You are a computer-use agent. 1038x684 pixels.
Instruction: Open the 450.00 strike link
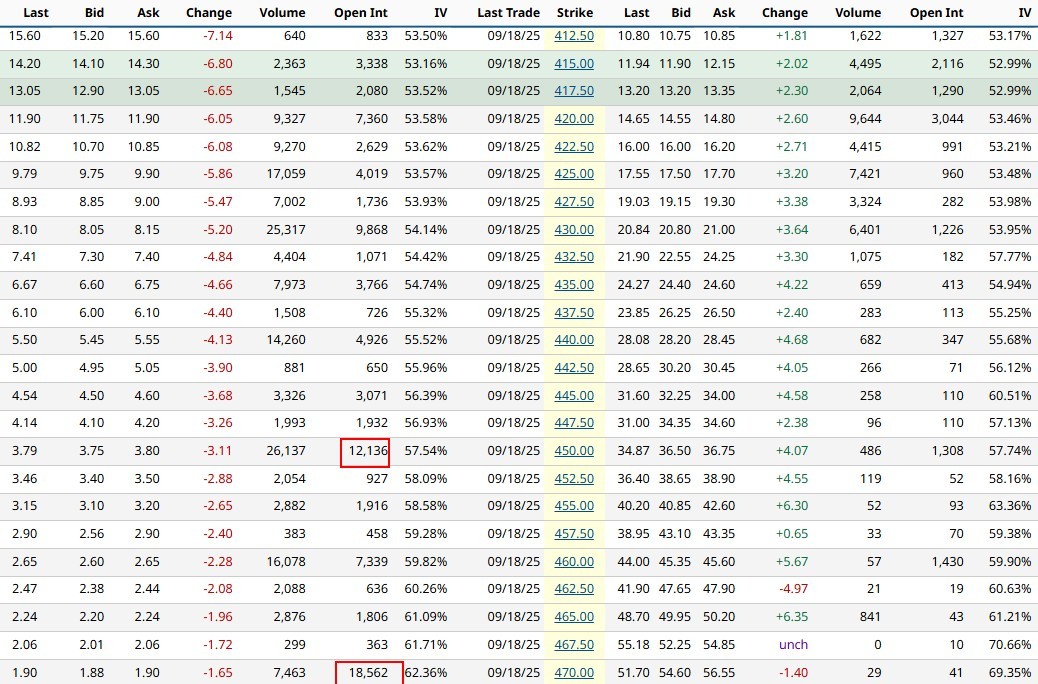tap(574, 451)
